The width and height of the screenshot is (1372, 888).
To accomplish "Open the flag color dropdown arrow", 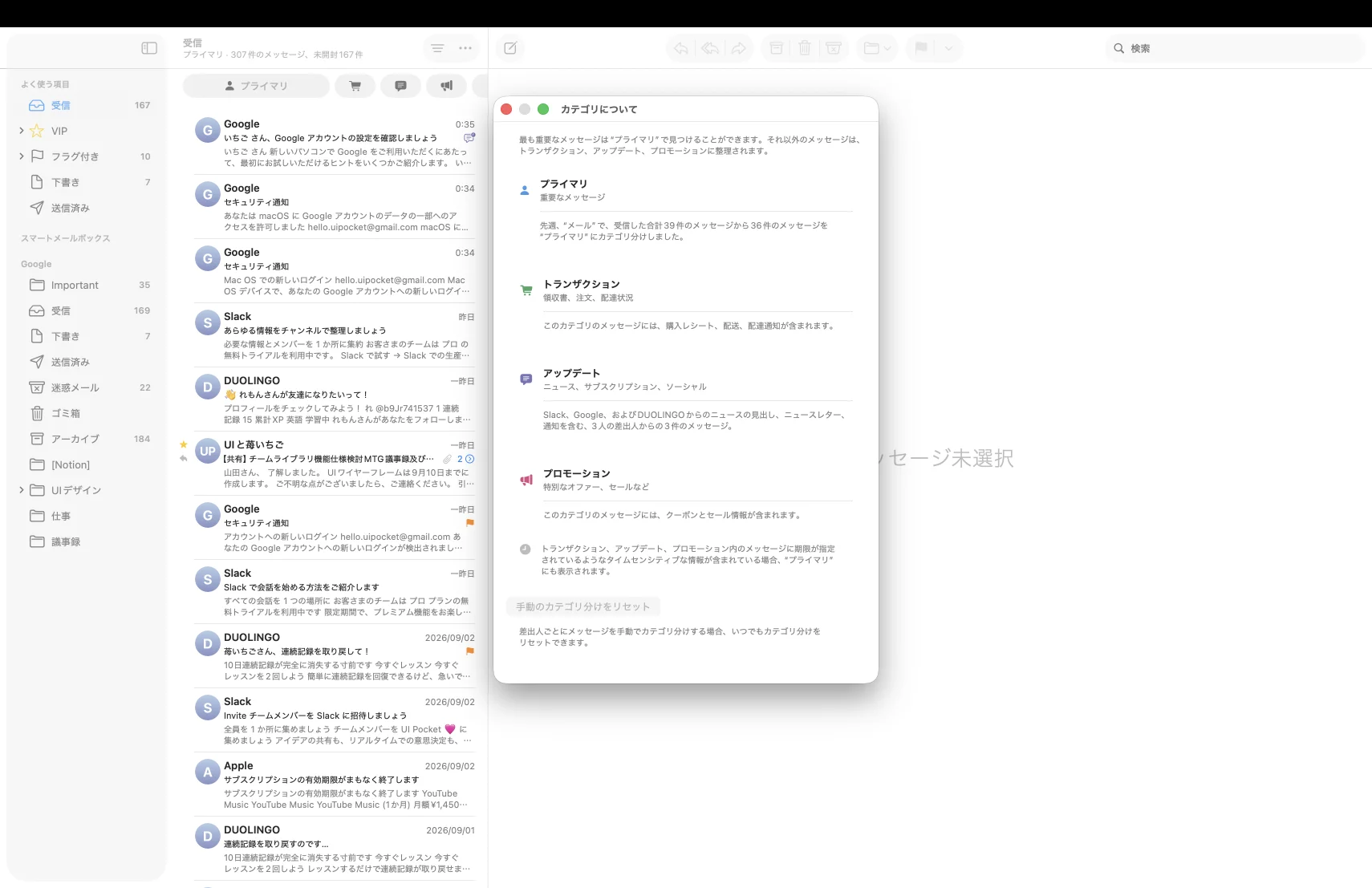I will point(948,48).
